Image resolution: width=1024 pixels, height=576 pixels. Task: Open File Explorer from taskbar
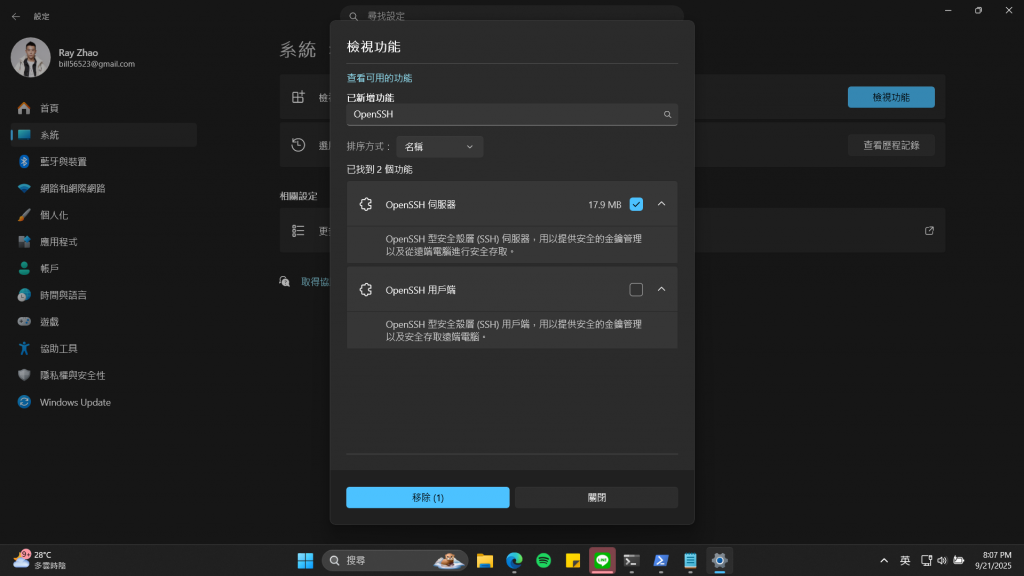tap(485, 560)
